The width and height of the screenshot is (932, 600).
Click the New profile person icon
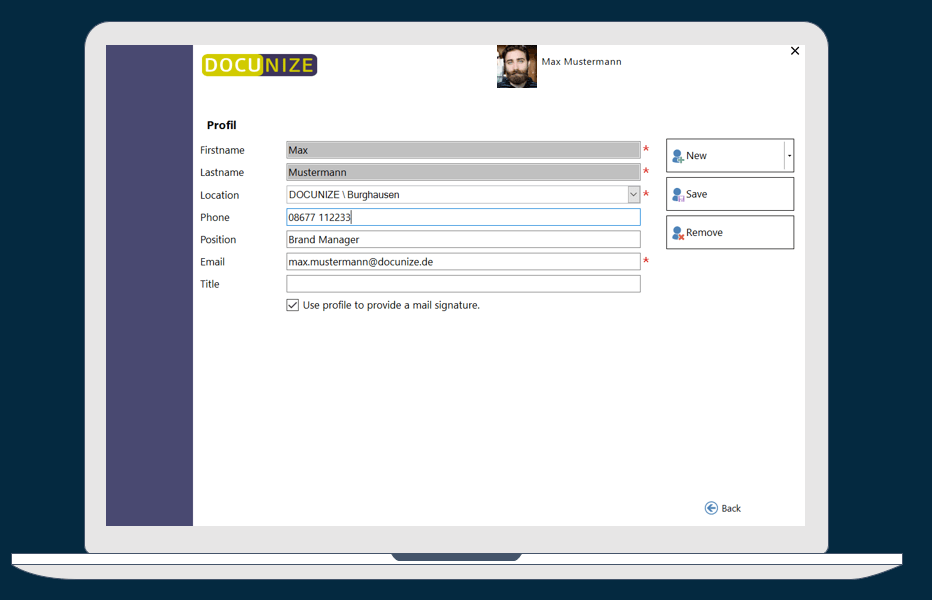pyautogui.click(x=678, y=156)
